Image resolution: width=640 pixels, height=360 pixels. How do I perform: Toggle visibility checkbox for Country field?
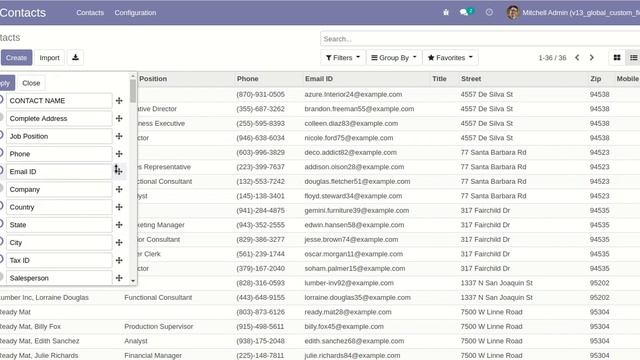(x=1, y=206)
